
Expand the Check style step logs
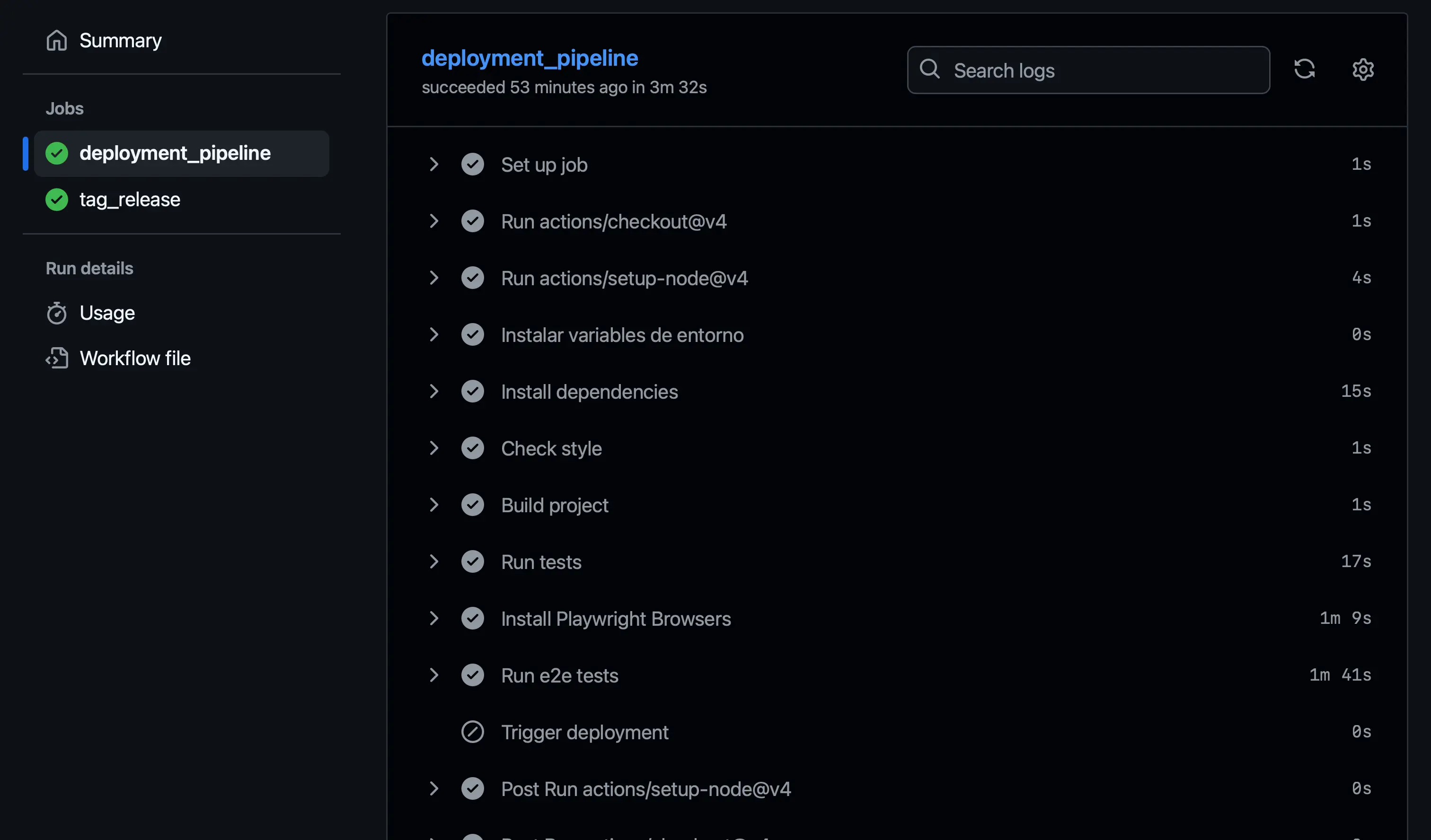pyautogui.click(x=434, y=448)
